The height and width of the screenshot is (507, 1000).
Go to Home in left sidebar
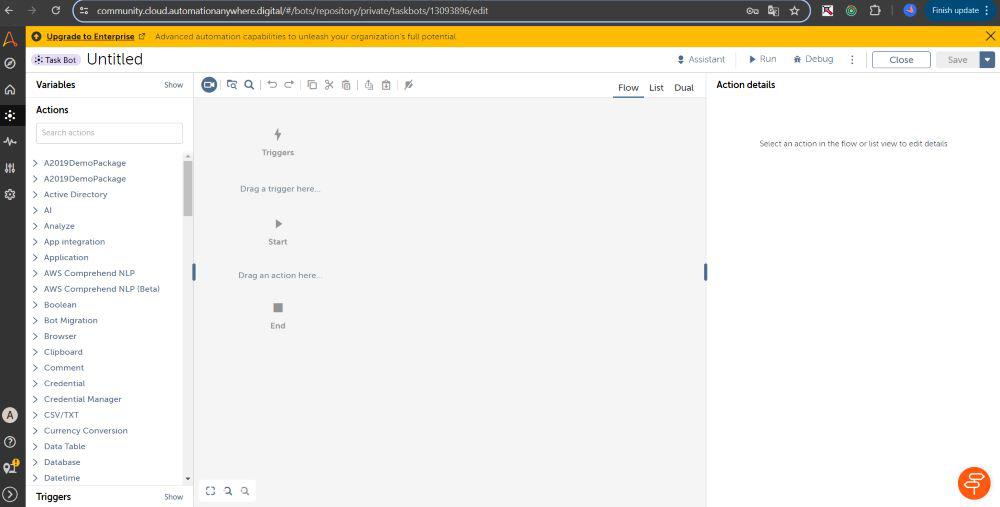point(10,89)
